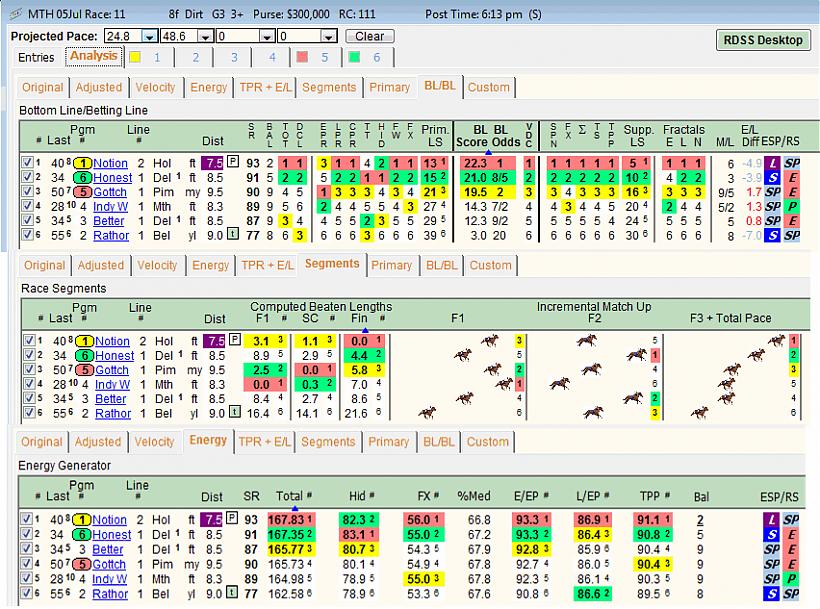Open the Projected Pace dropdown showing 24.8
The image size is (820, 609).
tap(150, 36)
